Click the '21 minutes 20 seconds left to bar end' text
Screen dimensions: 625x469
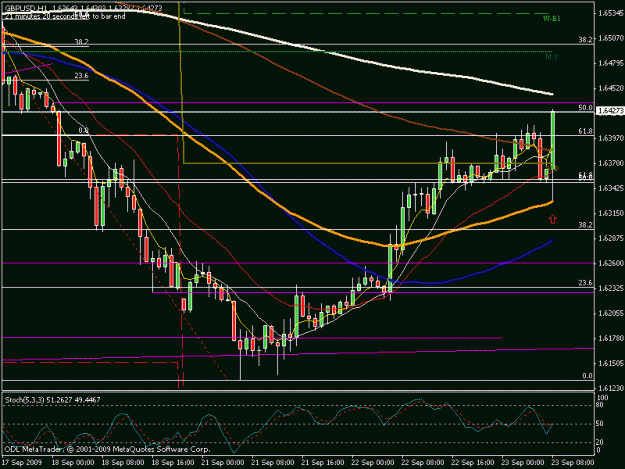65,16
